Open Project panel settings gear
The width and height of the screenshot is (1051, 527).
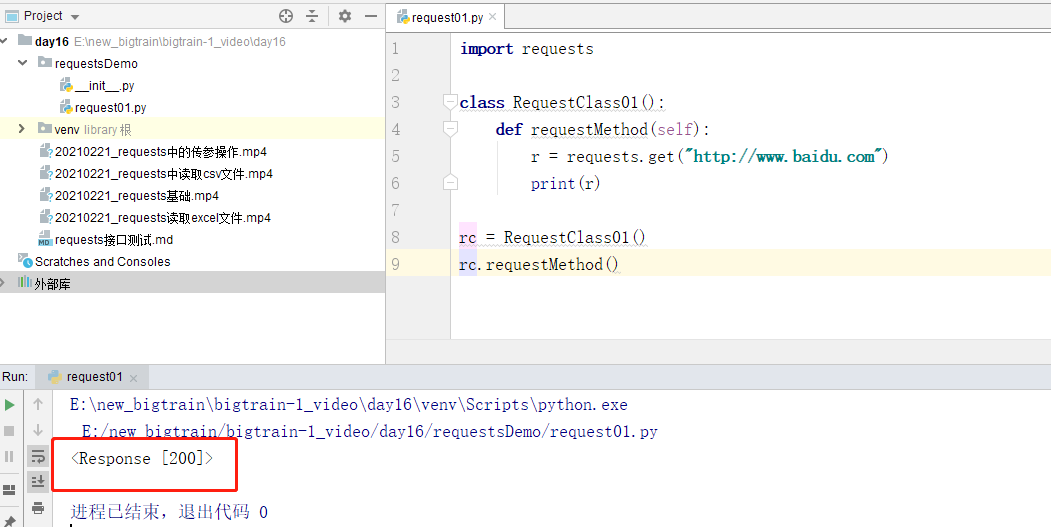pyautogui.click(x=345, y=16)
